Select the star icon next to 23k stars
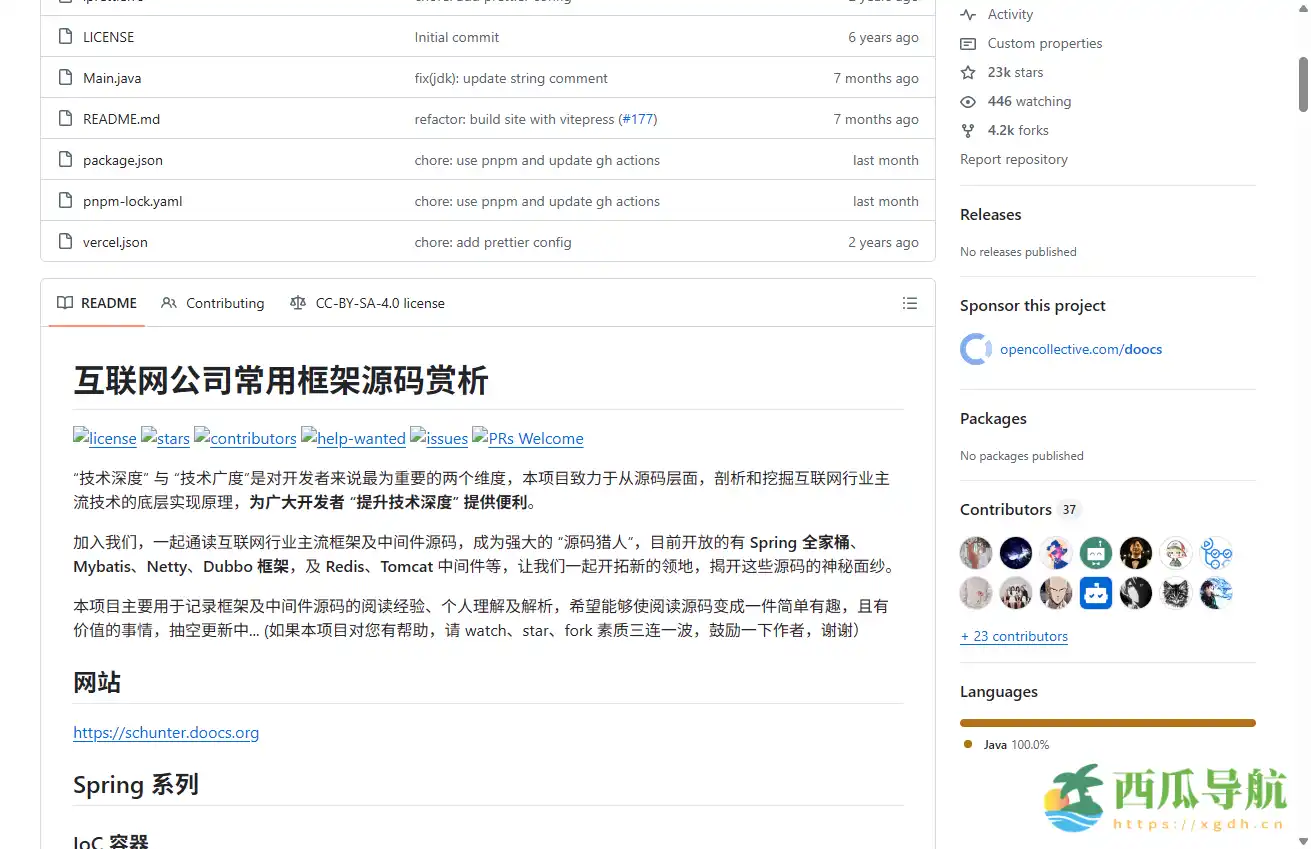 968,72
